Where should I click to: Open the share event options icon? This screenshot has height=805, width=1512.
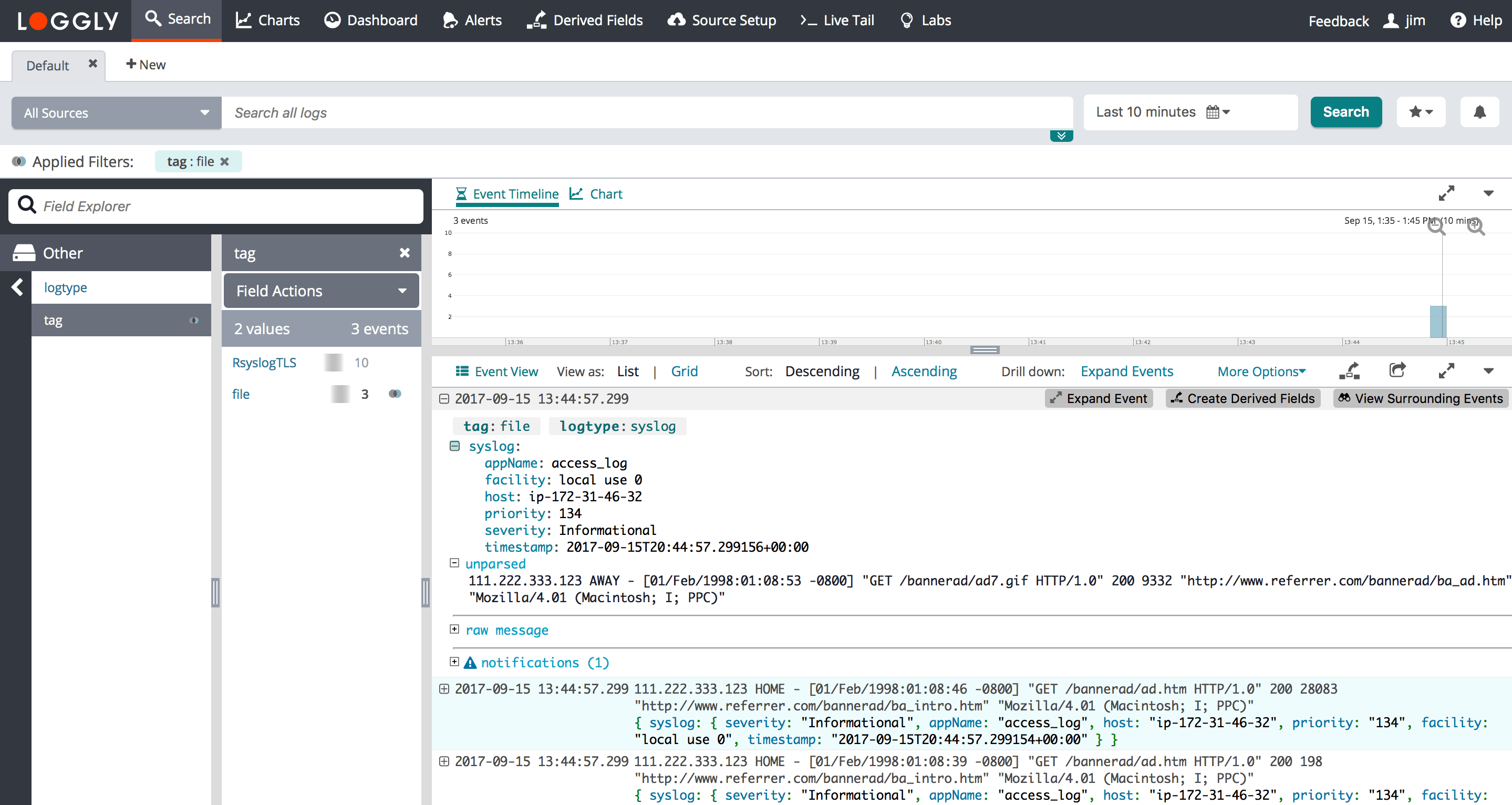pos(1398,370)
